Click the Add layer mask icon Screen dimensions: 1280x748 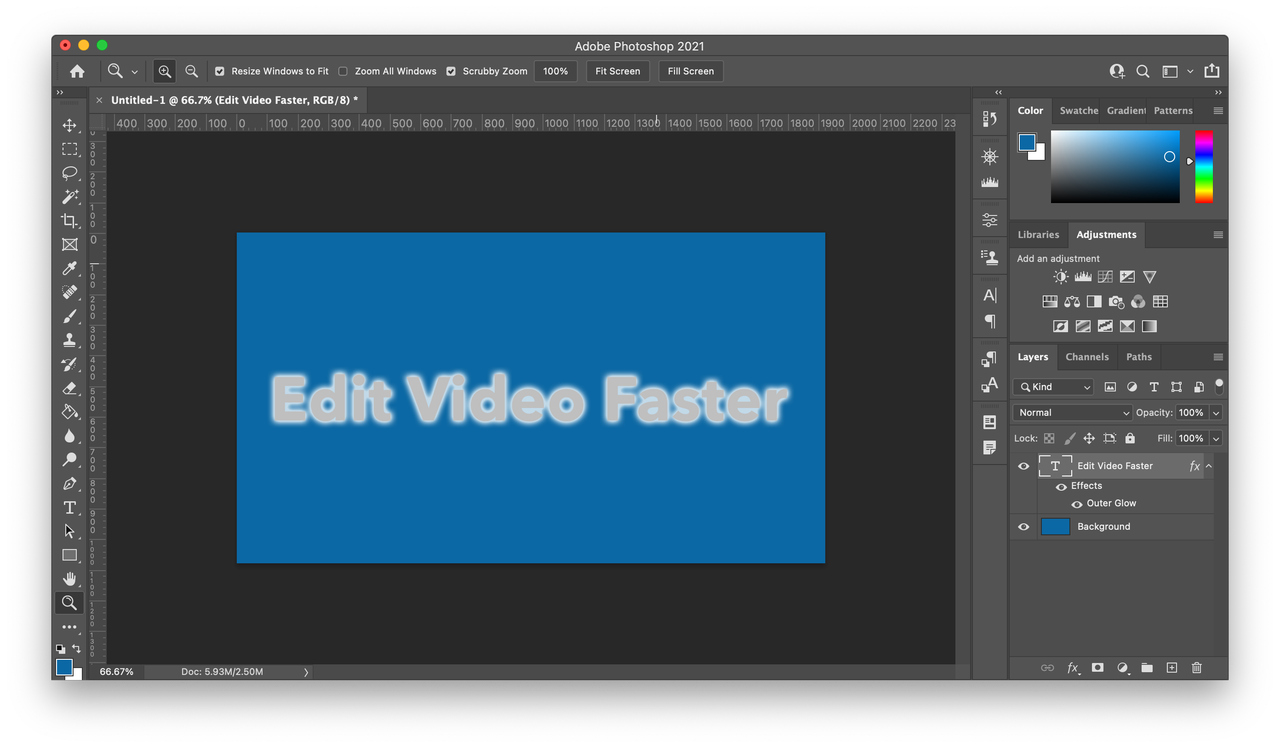1097,667
